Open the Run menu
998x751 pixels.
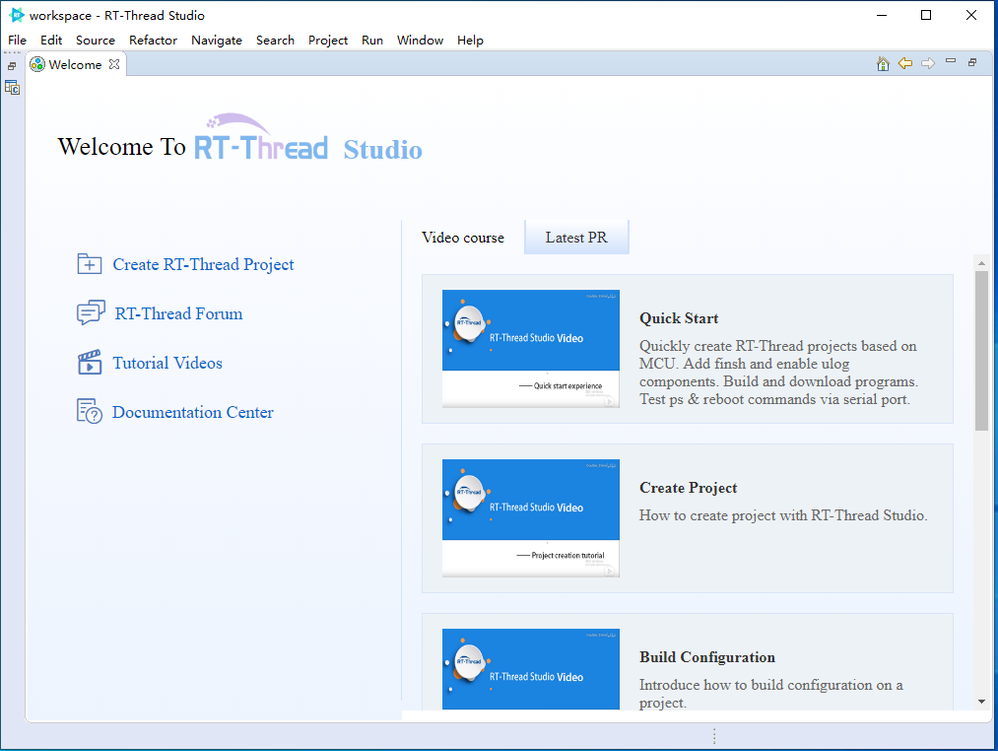372,40
